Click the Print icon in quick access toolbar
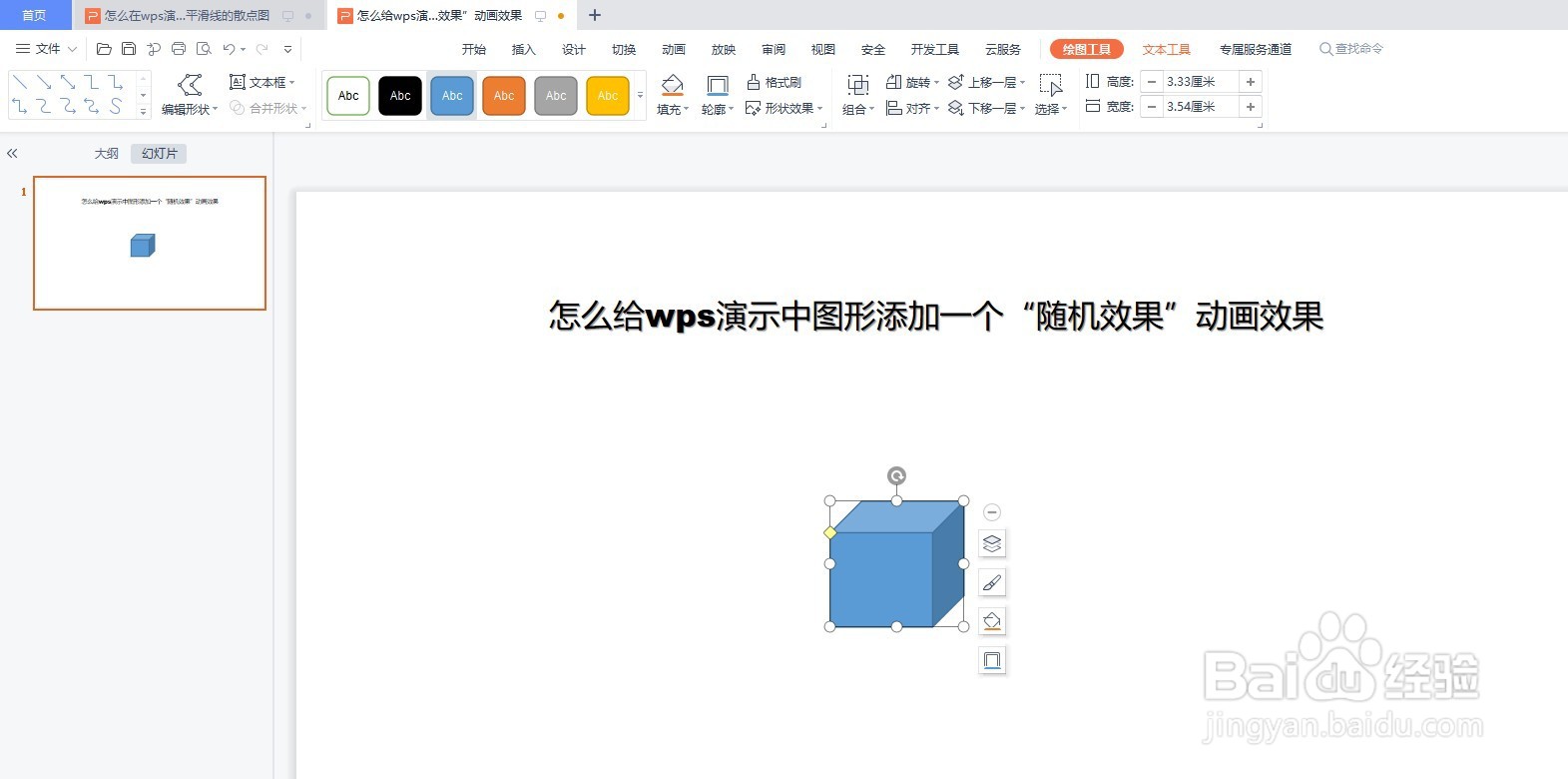Screen dimensions: 1568x779 pyautogui.click(x=179, y=49)
